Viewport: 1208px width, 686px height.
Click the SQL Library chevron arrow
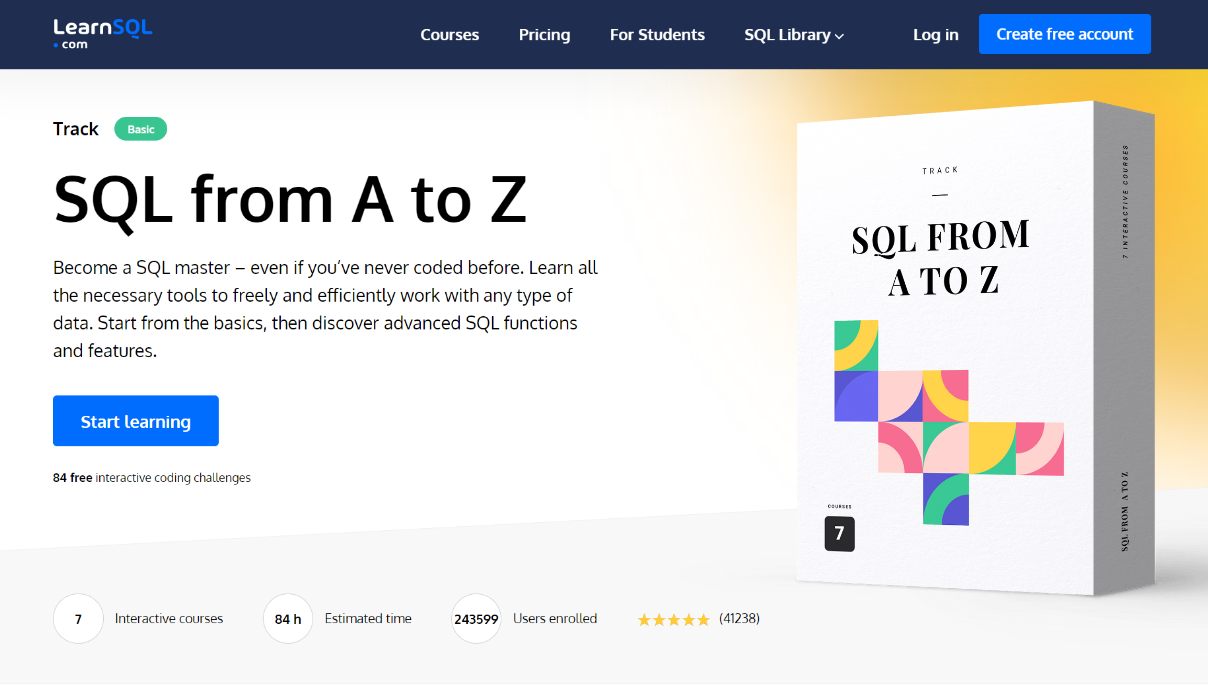coord(840,36)
